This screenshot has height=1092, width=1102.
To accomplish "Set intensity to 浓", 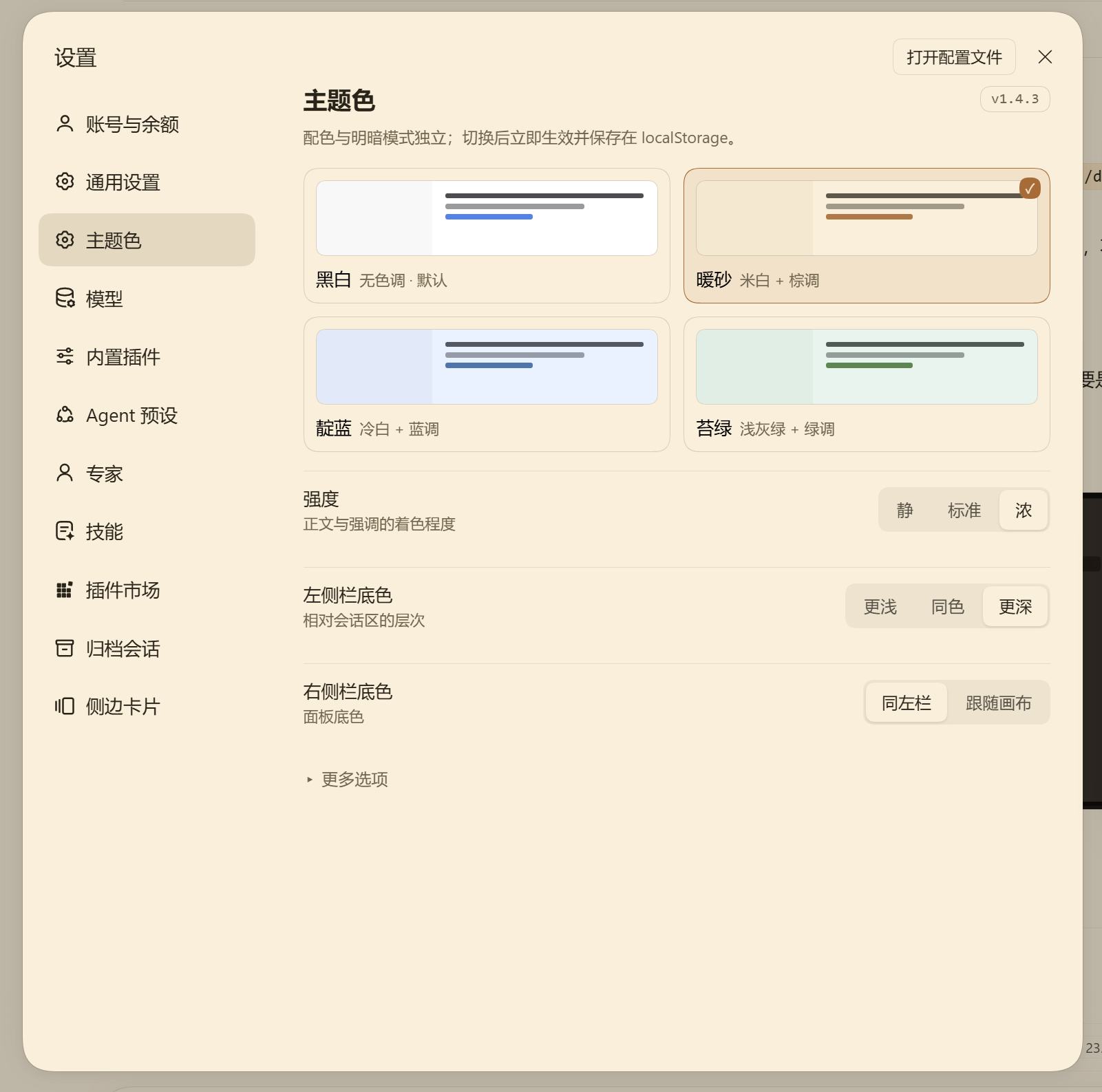I will pos(1024,510).
